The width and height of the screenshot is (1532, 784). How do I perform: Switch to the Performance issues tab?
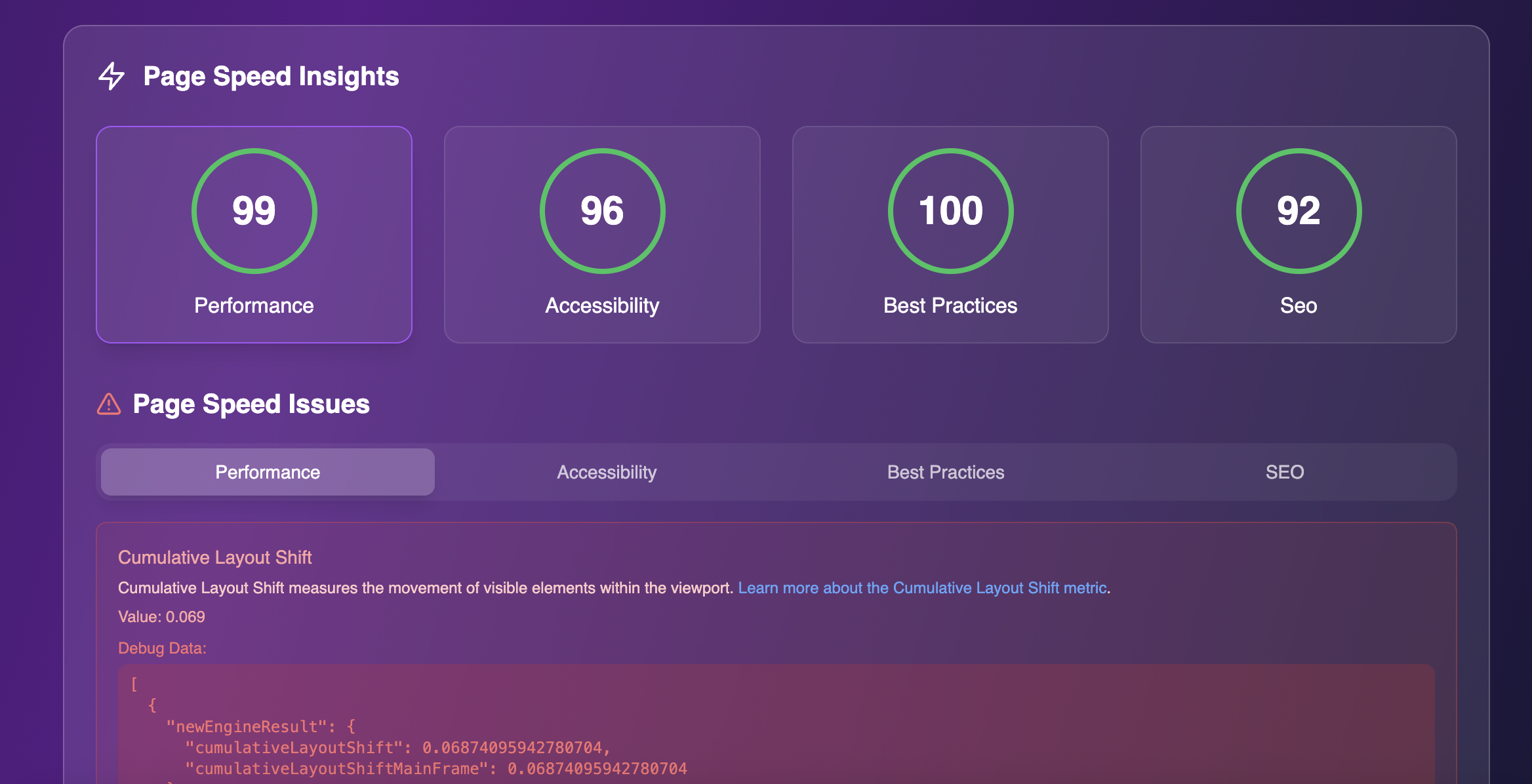pyautogui.click(x=268, y=472)
